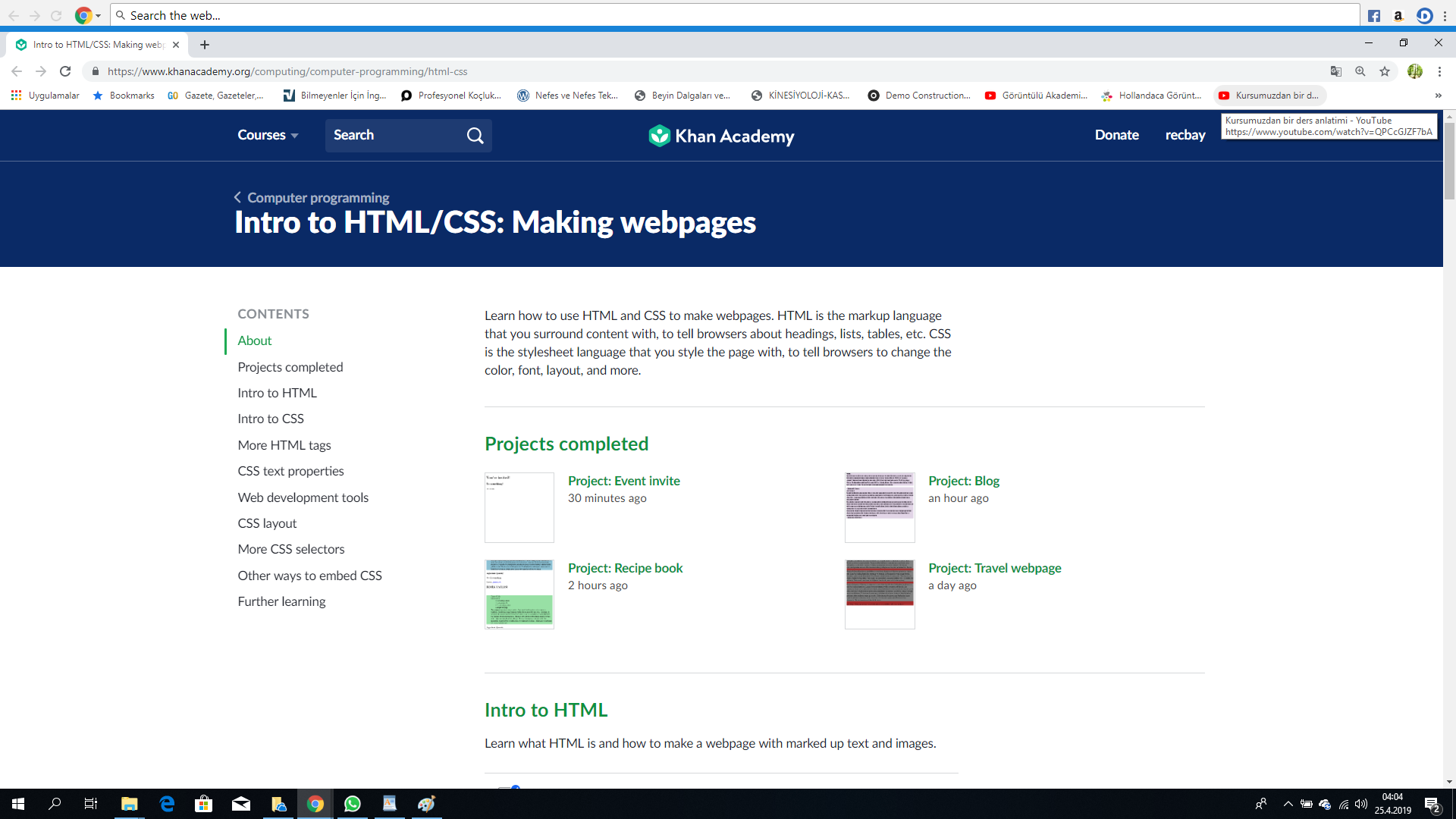The image size is (1456, 819).
Task: Click the Khan Academy Search field
Action: coord(409,136)
